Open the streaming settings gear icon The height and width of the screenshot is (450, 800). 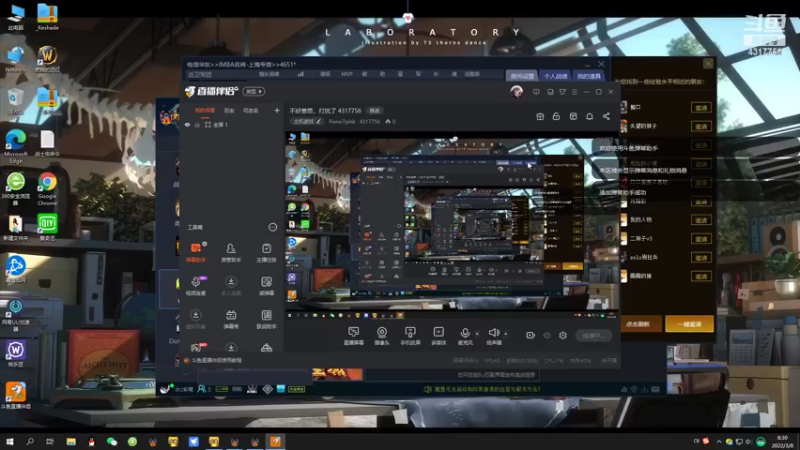(563, 335)
